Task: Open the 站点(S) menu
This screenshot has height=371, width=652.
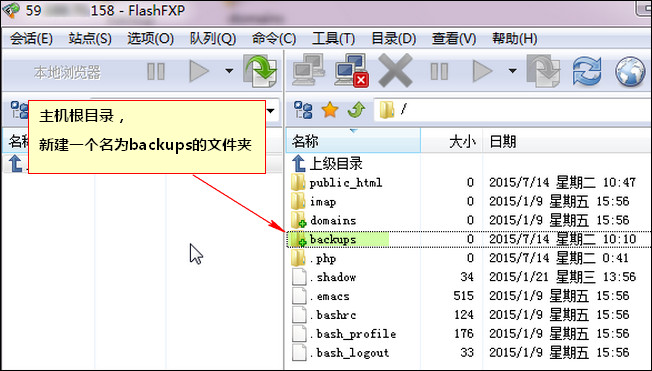Action: pos(90,39)
